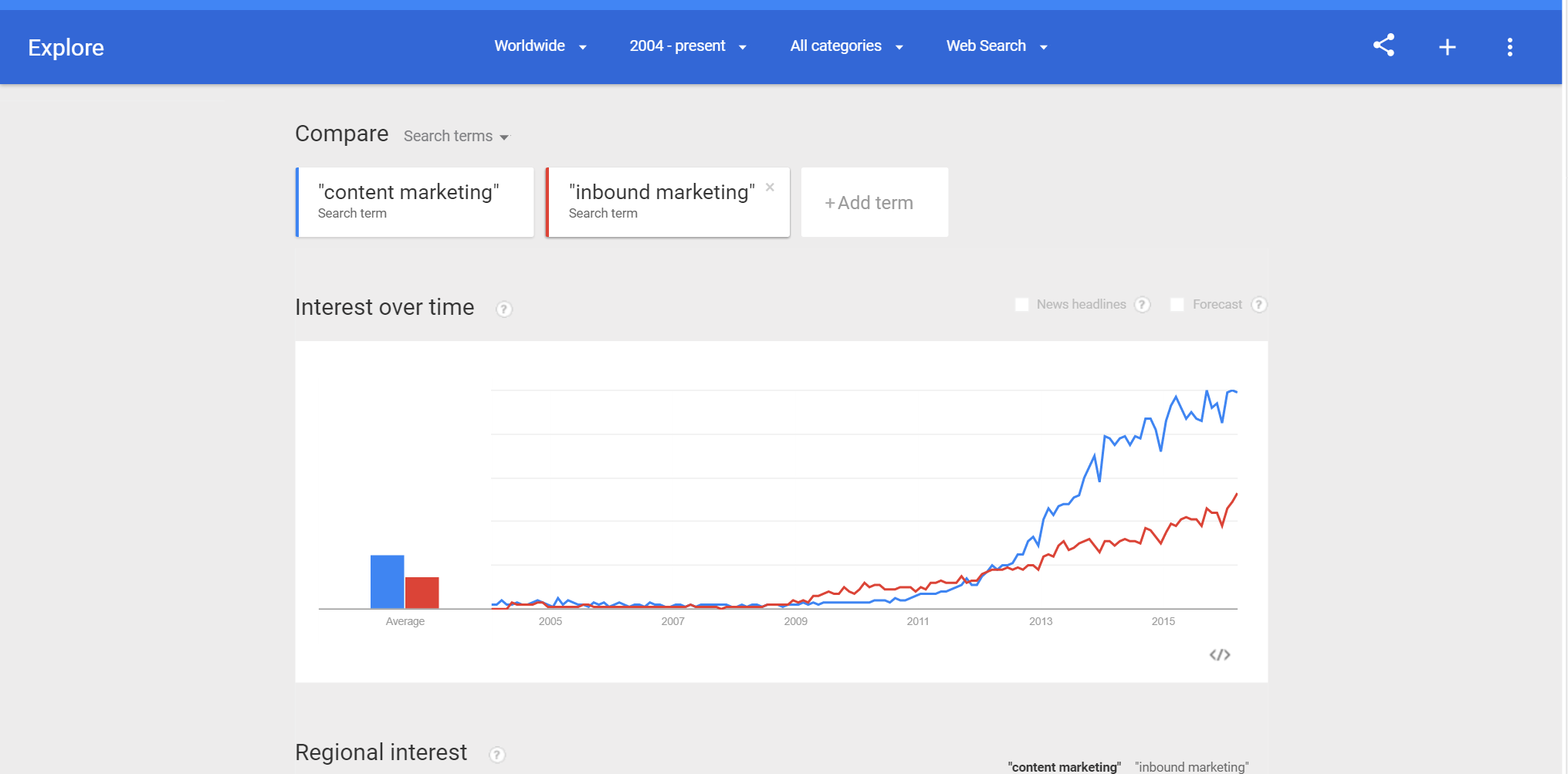The image size is (1568, 774).
Task: Expand the All categories dropdown
Action: 846,46
